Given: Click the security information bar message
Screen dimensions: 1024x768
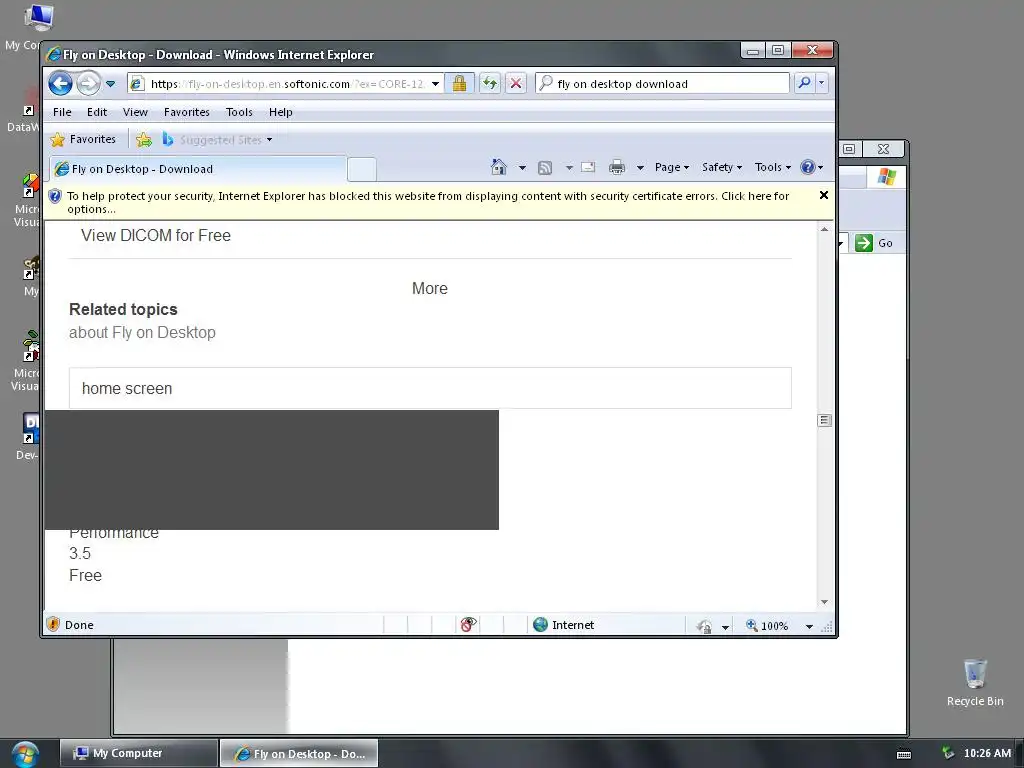Looking at the screenshot, I should tap(428, 202).
